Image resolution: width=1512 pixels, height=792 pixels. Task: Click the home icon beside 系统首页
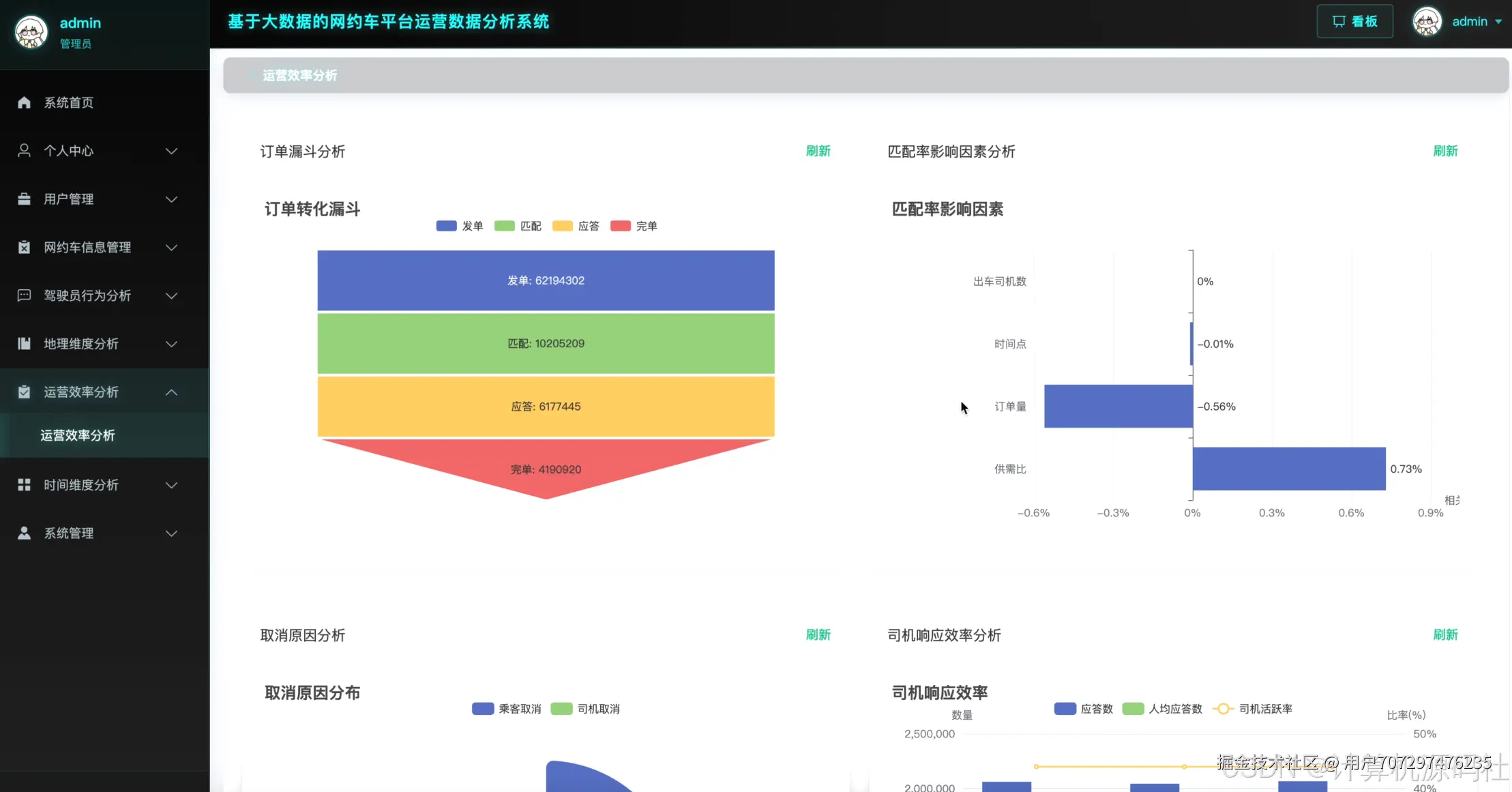point(24,102)
